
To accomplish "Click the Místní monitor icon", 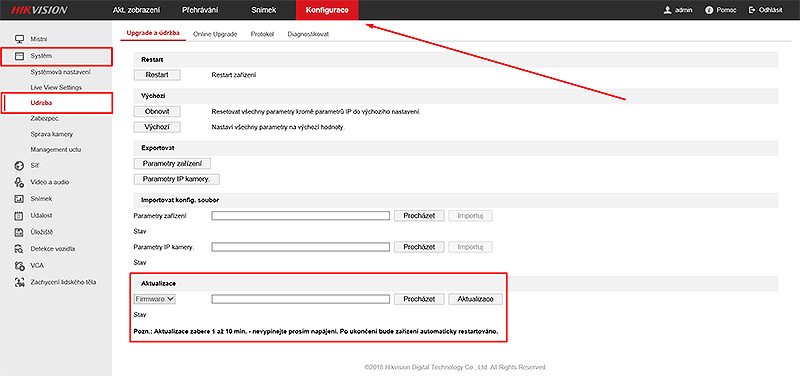I will 19,39.
